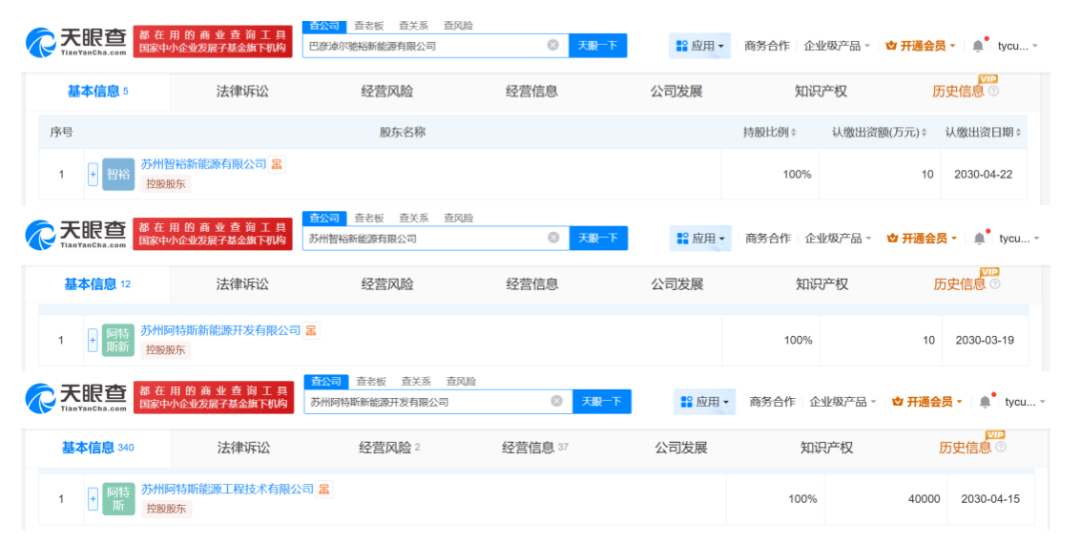Expand the 苏州阿特斯新能源开发有限公司 shareholder row with plus
Image resolution: width=1080 pixels, height=544 pixels.
click(x=92, y=340)
